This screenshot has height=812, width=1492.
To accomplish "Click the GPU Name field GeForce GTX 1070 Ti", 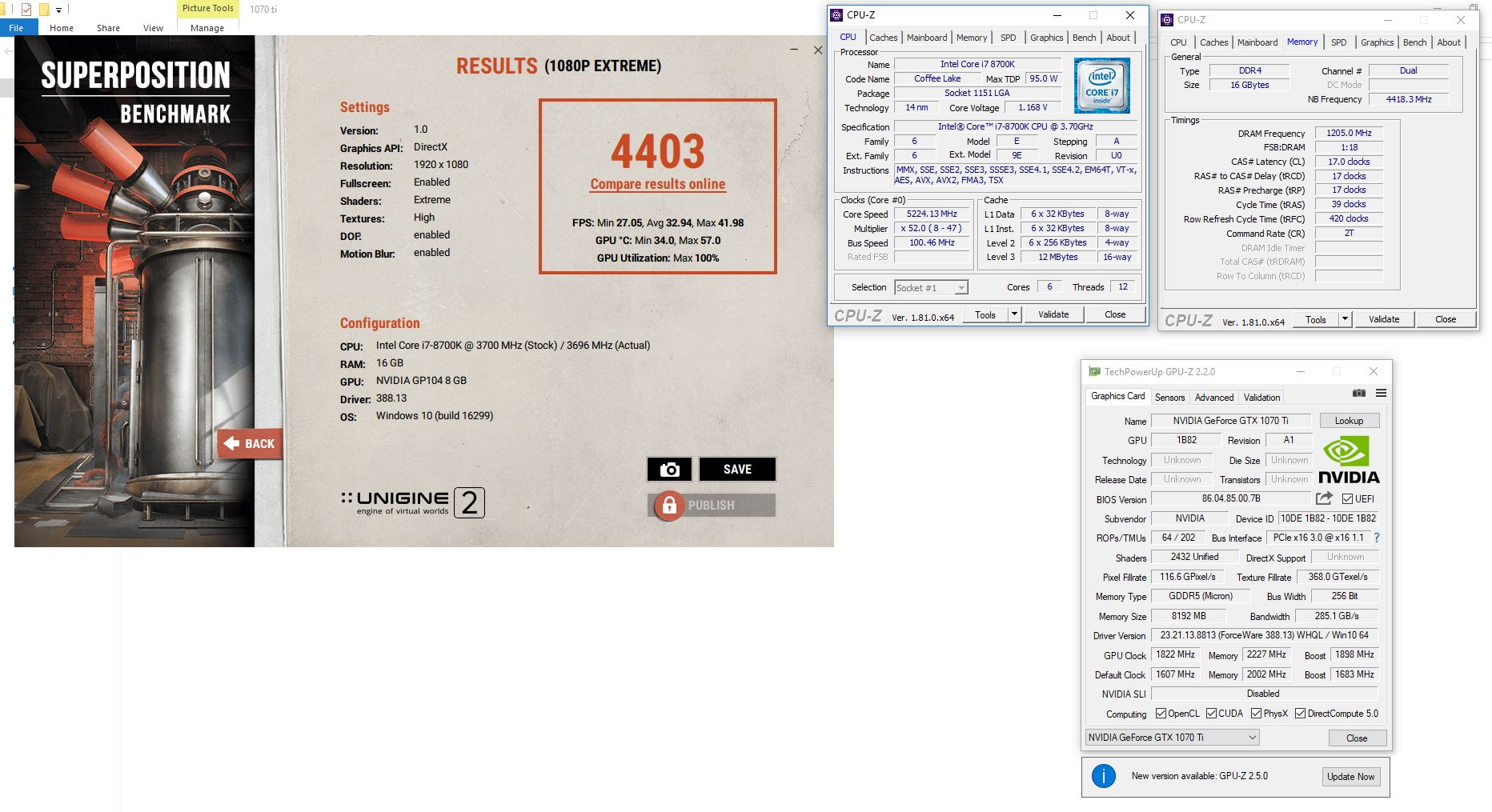I will pyautogui.click(x=1230, y=421).
